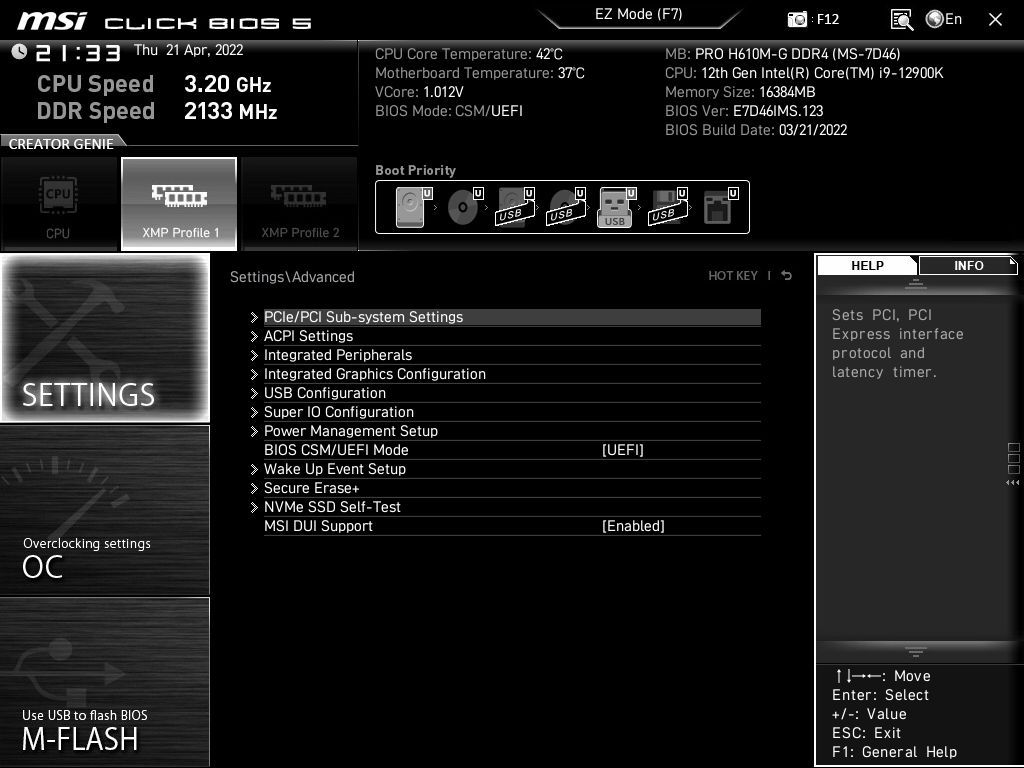
Task: Select the USB hard disk boot device
Action: coord(516,206)
